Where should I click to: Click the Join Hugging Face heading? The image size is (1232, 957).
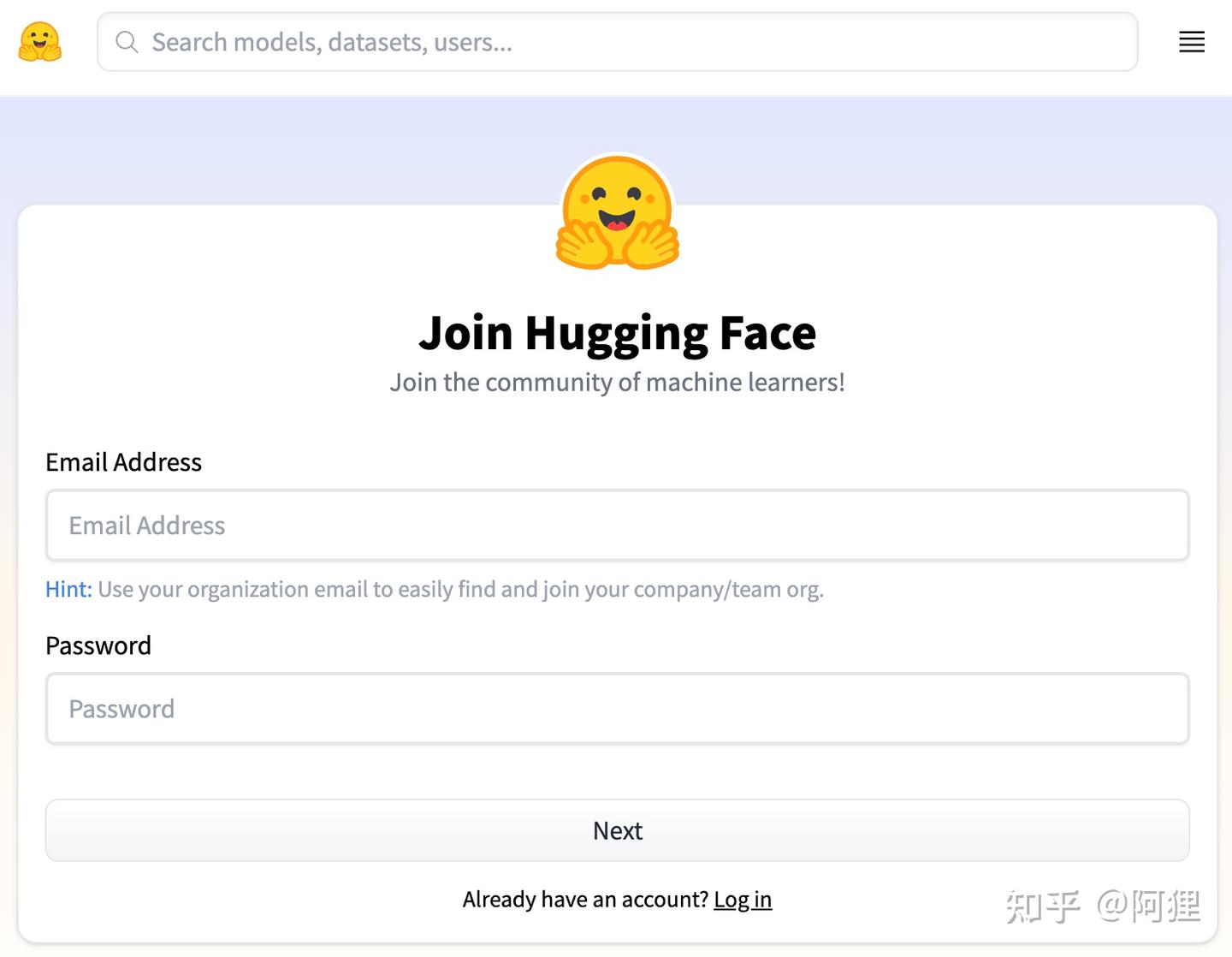click(x=618, y=333)
